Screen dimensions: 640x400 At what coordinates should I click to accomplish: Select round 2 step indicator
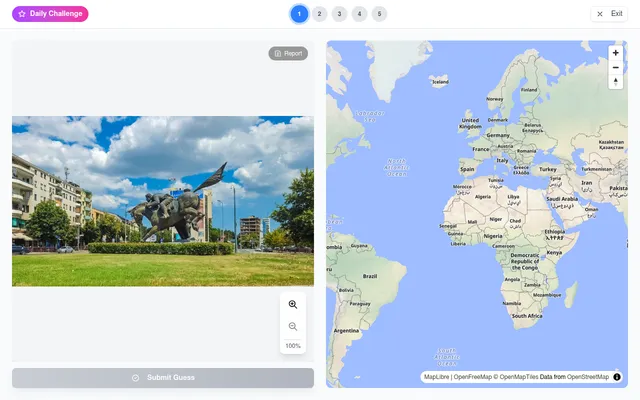[x=319, y=14]
